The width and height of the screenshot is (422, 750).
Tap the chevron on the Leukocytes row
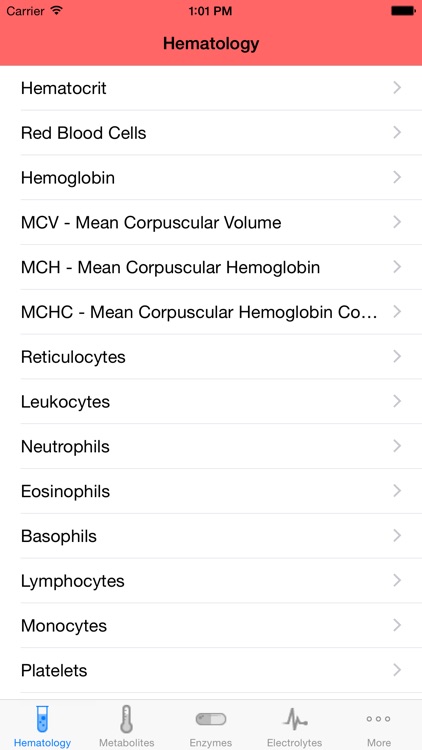tap(397, 401)
